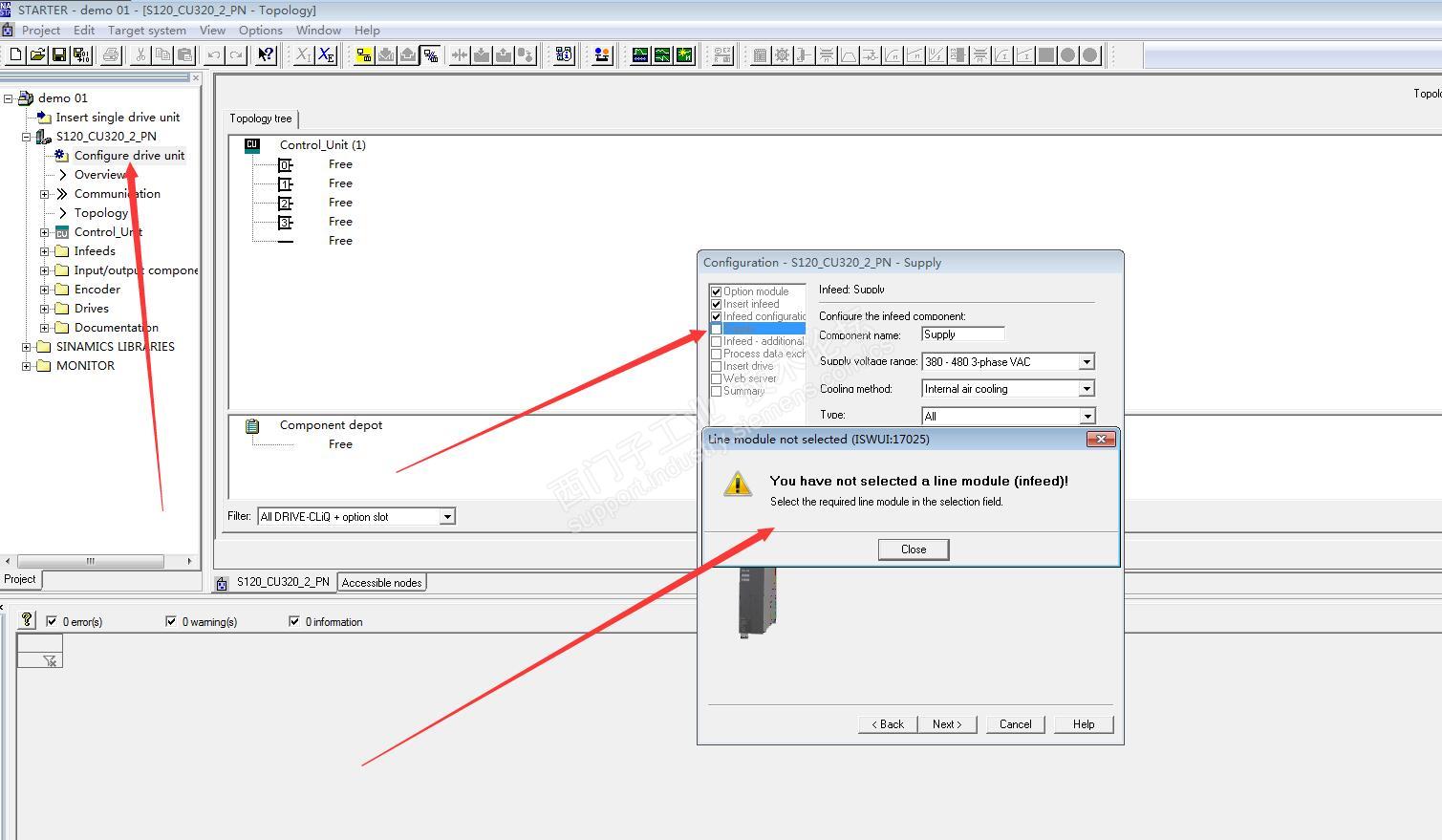Viewport: 1442px width, 840px height.
Task: Cancel the Configuration dialog
Action: click(x=1016, y=724)
